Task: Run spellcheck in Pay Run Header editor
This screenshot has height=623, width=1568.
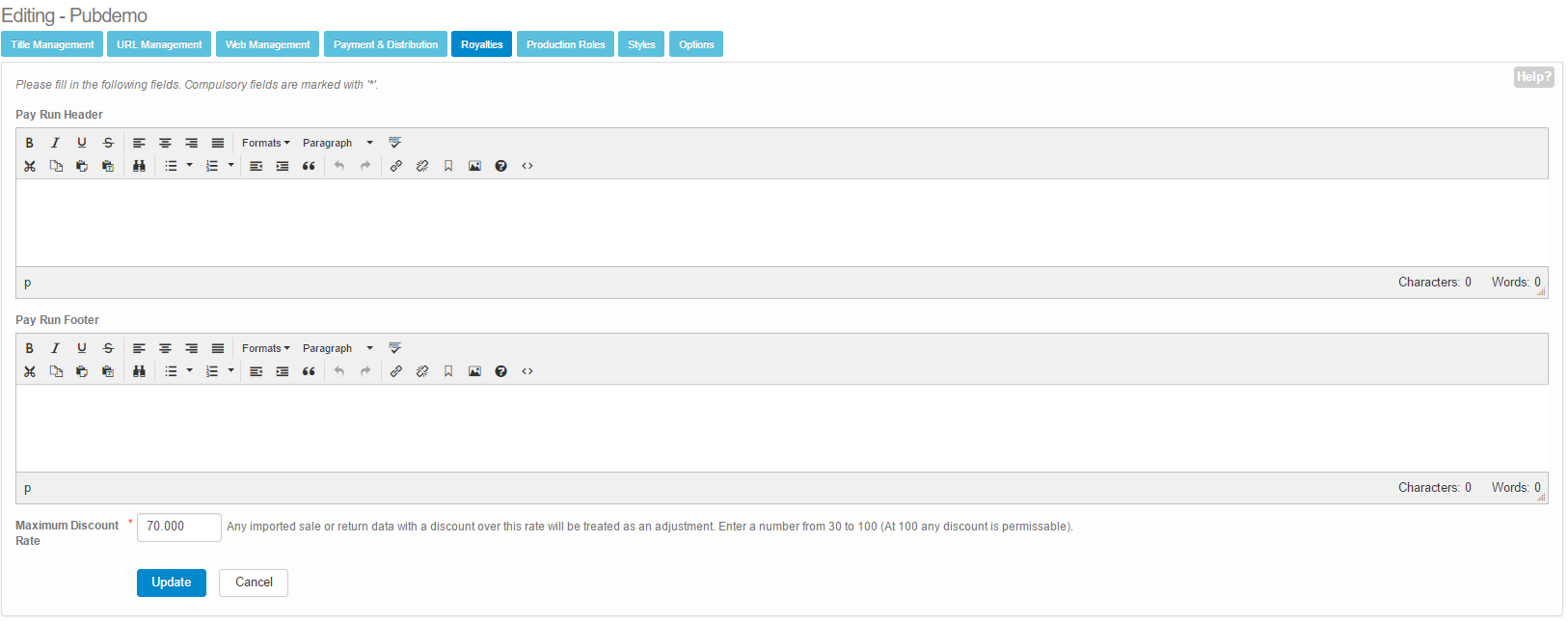Action: pyautogui.click(x=395, y=143)
